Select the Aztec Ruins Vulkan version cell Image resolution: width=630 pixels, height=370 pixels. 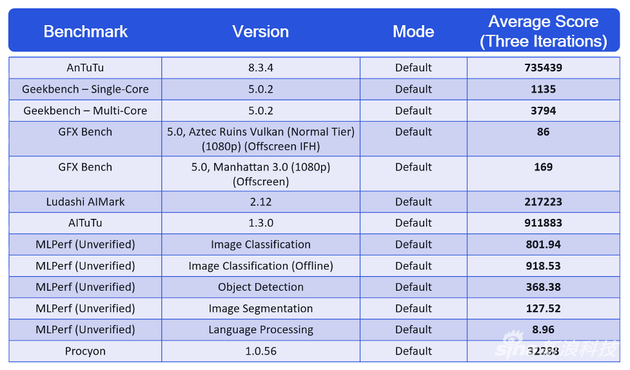pos(261,139)
